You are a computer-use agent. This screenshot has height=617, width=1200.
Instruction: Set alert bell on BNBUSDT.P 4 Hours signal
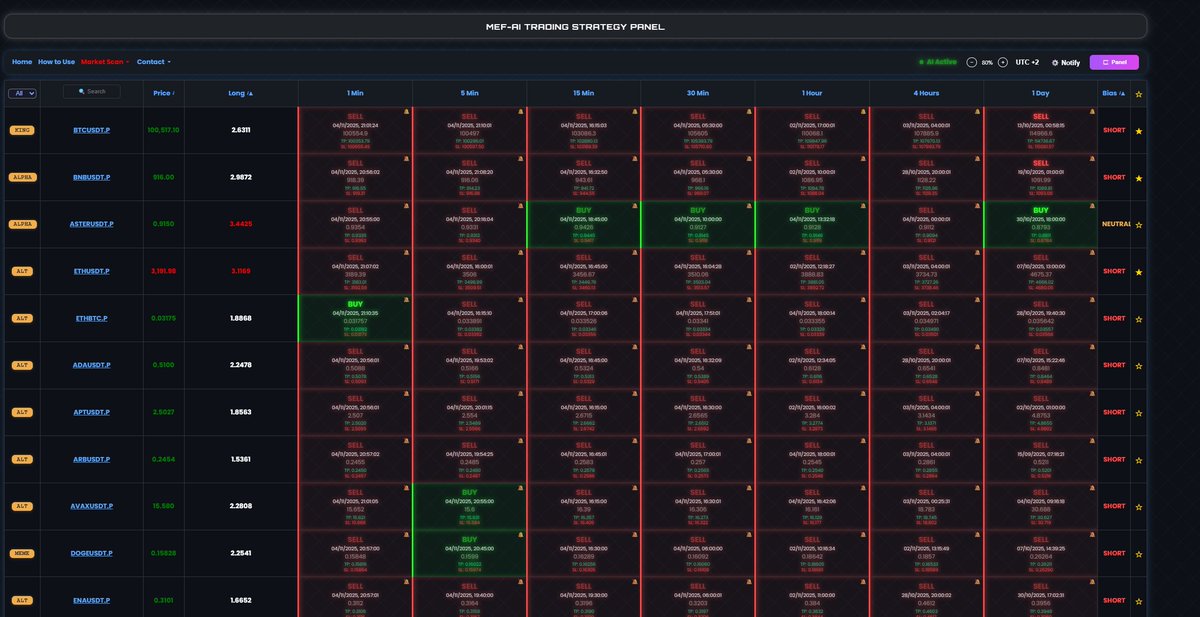pos(978,159)
